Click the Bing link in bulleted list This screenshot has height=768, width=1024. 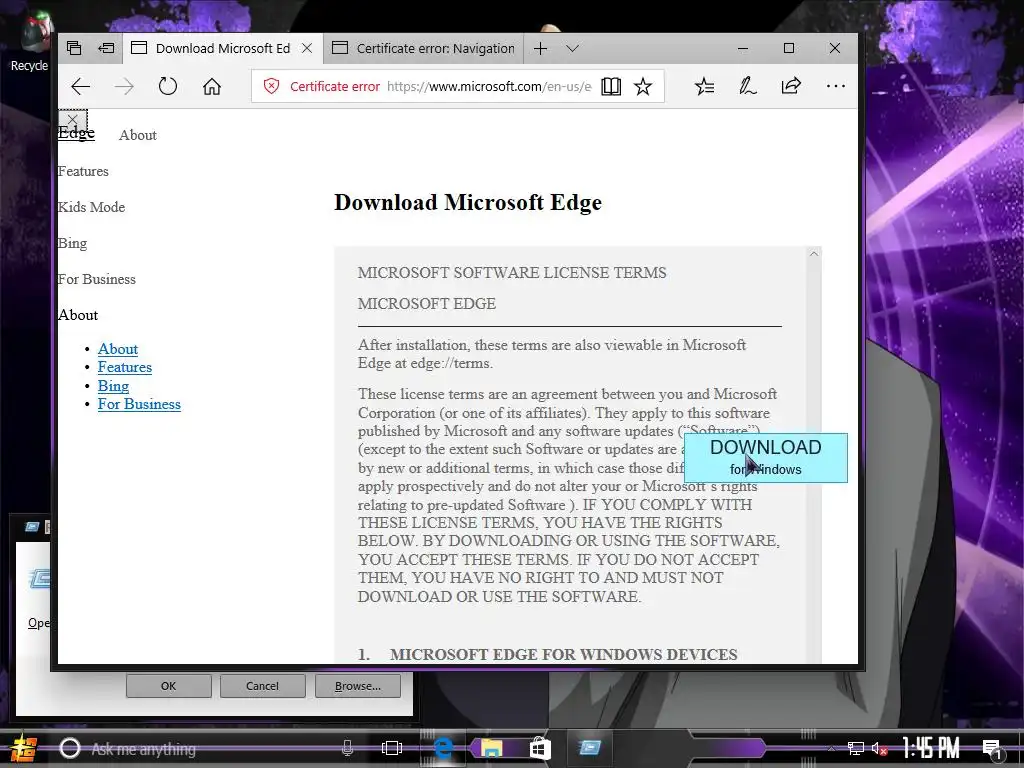pyautogui.click(x=113, y=385)
